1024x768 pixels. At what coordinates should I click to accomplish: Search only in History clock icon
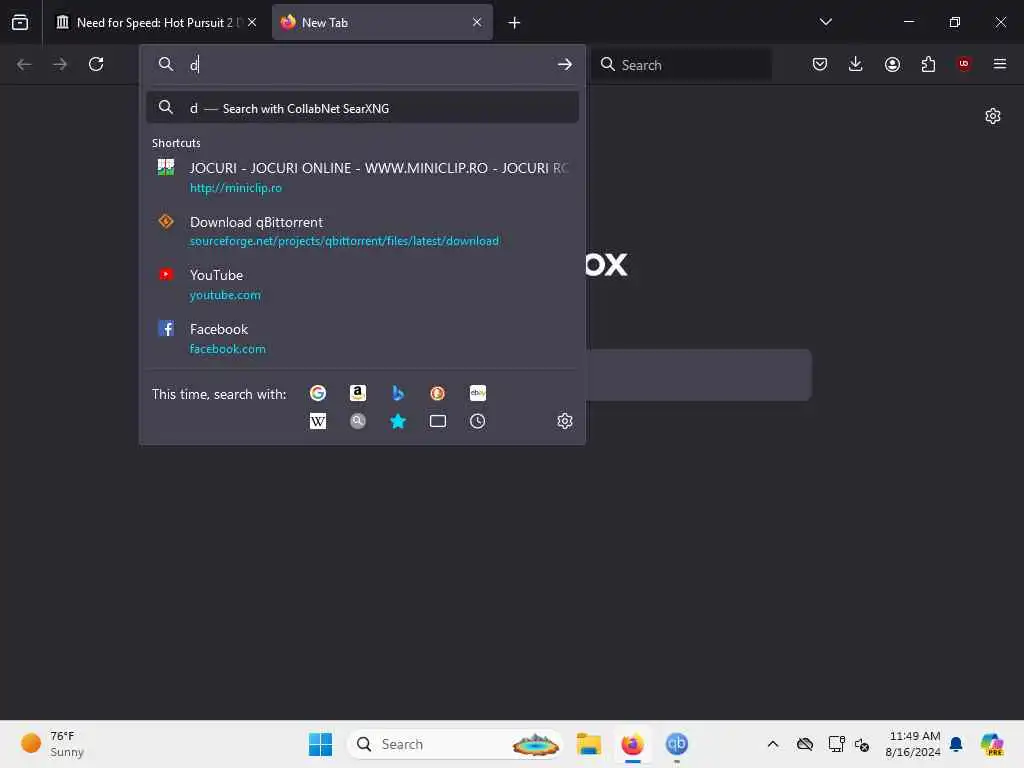click(x=478, y=421)
